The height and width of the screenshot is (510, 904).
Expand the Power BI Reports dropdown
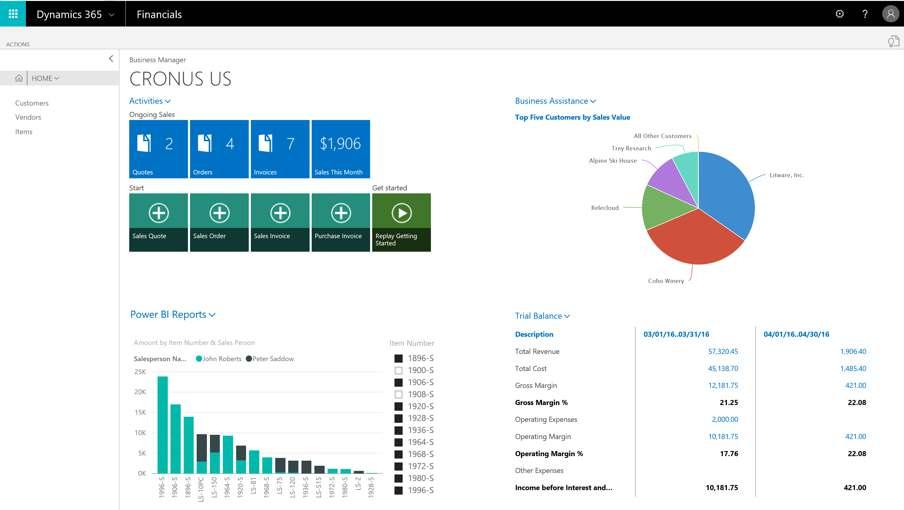[172, 315]
